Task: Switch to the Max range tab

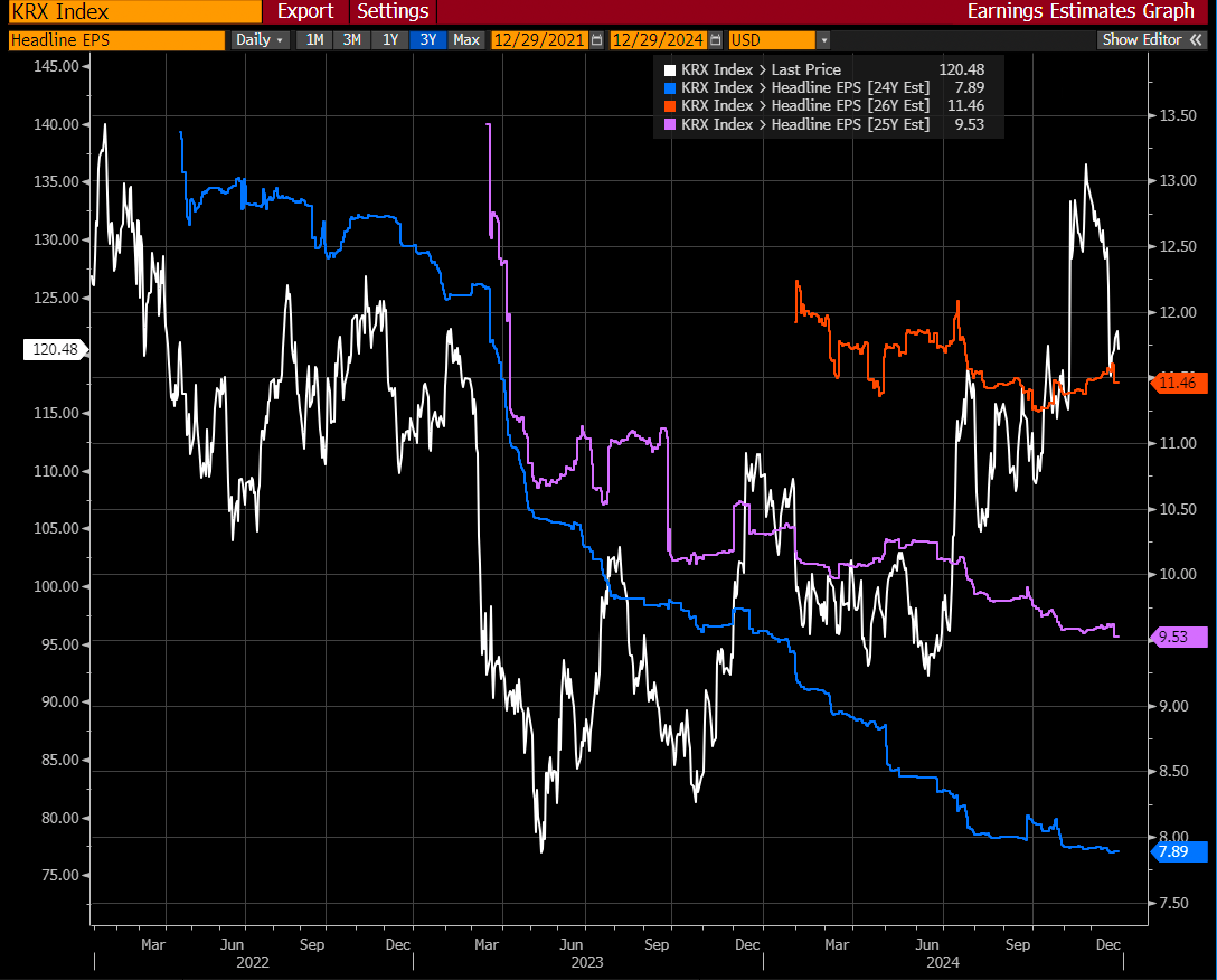Action: tap(466, 40)
